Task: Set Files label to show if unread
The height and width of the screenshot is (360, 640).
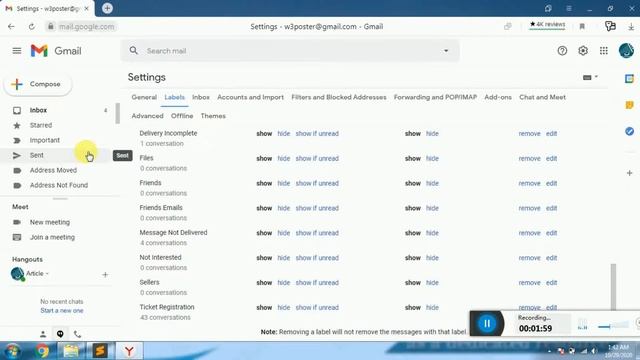Action: [x=317, y=158]
